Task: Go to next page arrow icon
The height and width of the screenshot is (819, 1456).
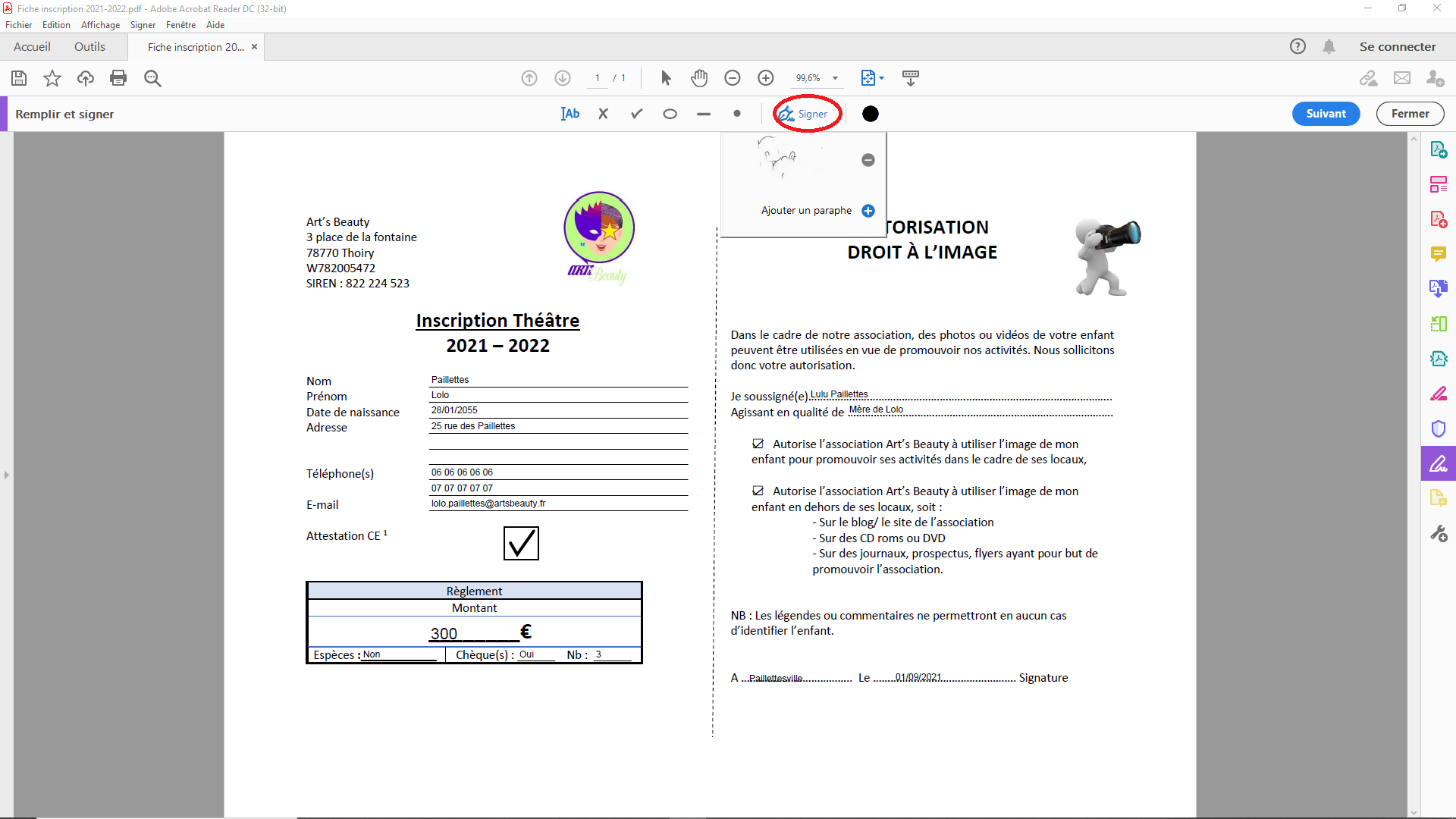Action: coord(563,78)
